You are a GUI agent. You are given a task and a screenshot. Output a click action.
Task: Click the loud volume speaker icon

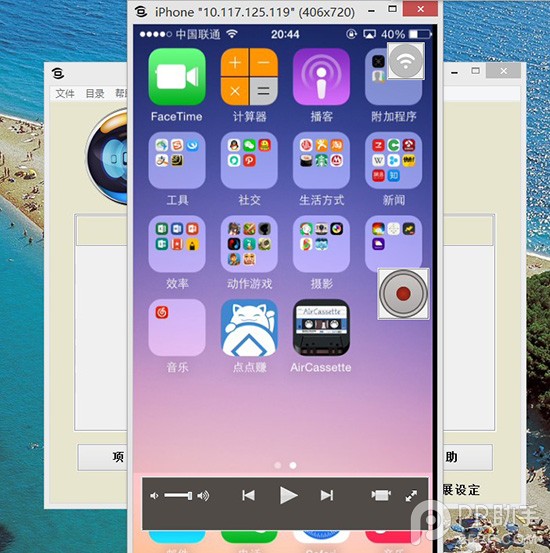click(x=203, y=496)
